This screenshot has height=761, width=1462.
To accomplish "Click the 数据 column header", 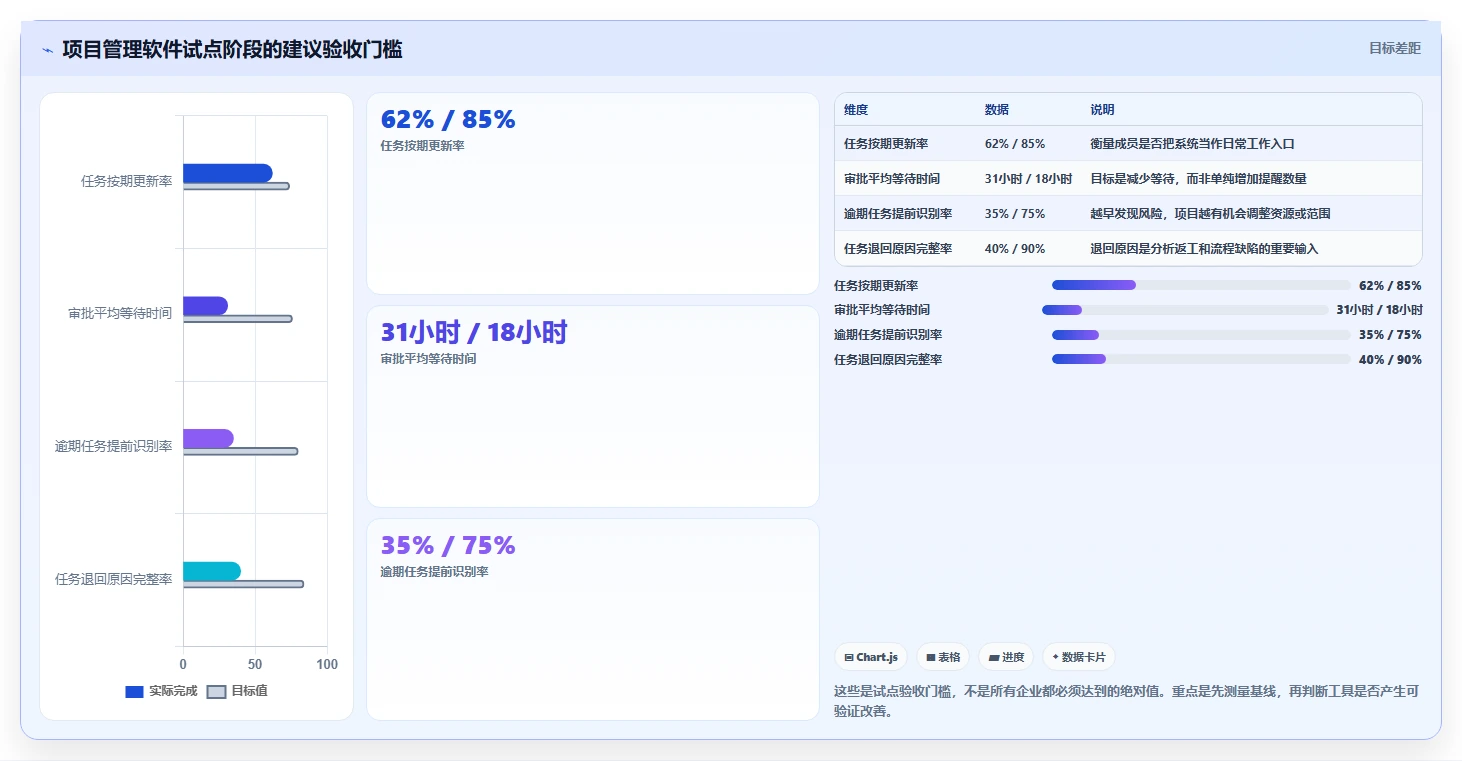I will [x=997, y=110].
